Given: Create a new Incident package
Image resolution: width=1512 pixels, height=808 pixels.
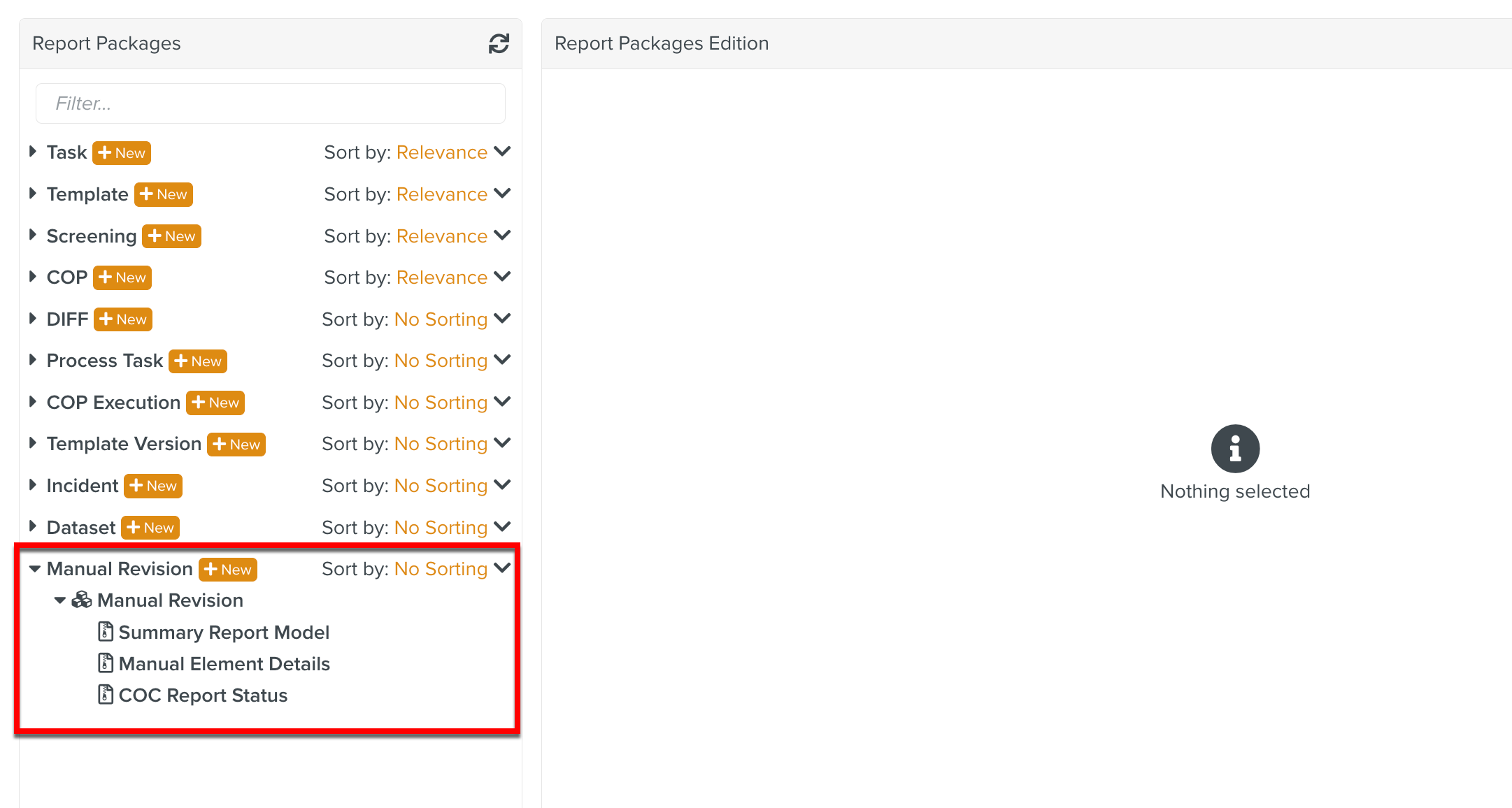Looking at the screenshot, I should coord(153,486).
